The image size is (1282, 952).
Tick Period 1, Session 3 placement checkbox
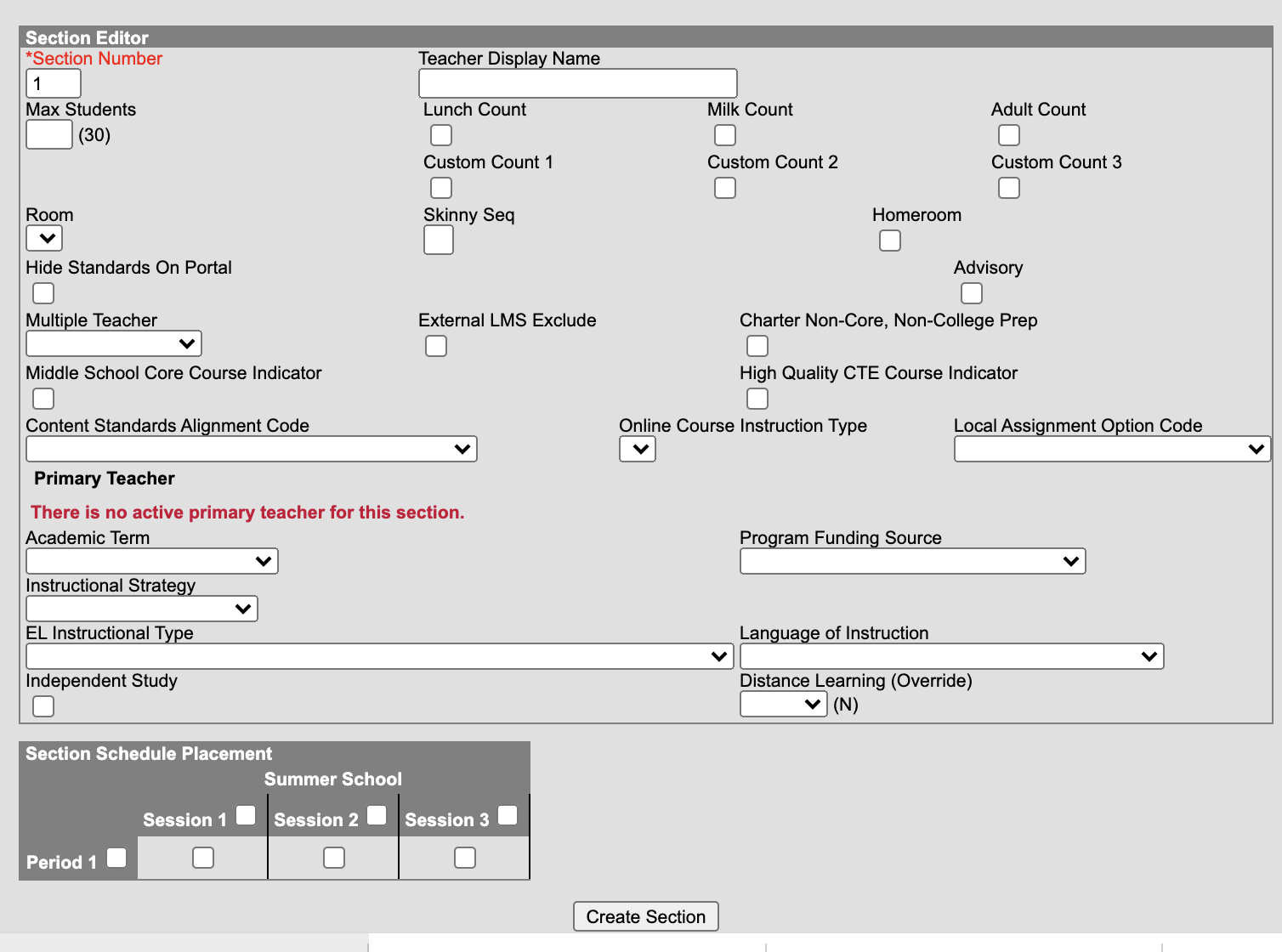[x=465, y=858]
